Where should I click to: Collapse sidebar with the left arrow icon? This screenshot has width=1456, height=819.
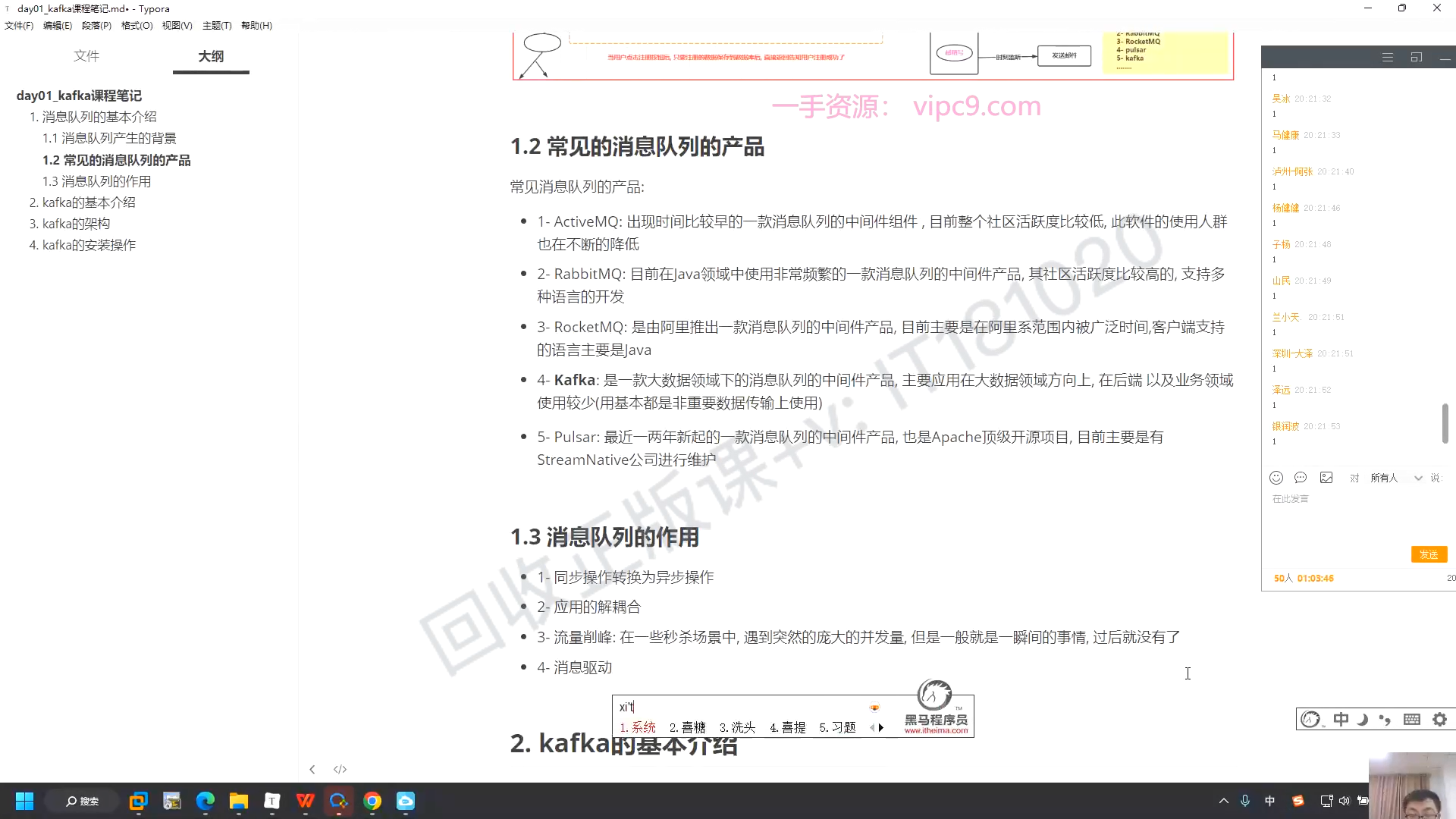(312, 769)
